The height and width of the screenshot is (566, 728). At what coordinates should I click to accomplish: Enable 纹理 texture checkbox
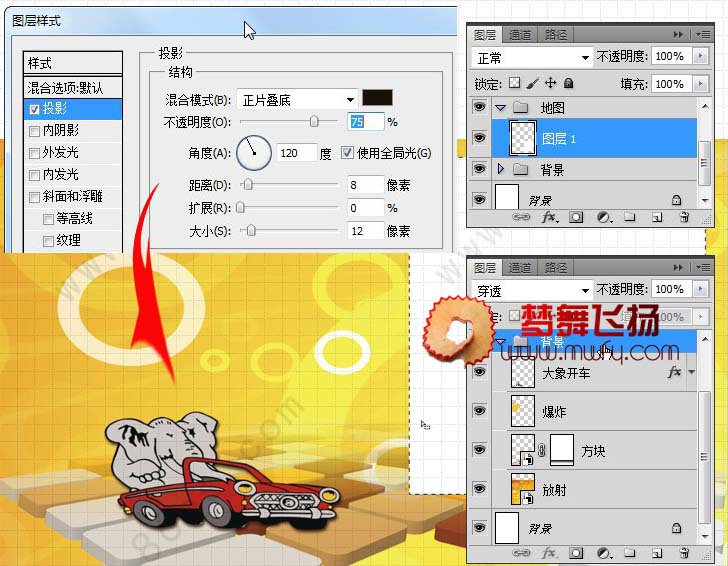pyautogui.click(x=48, y=241)
